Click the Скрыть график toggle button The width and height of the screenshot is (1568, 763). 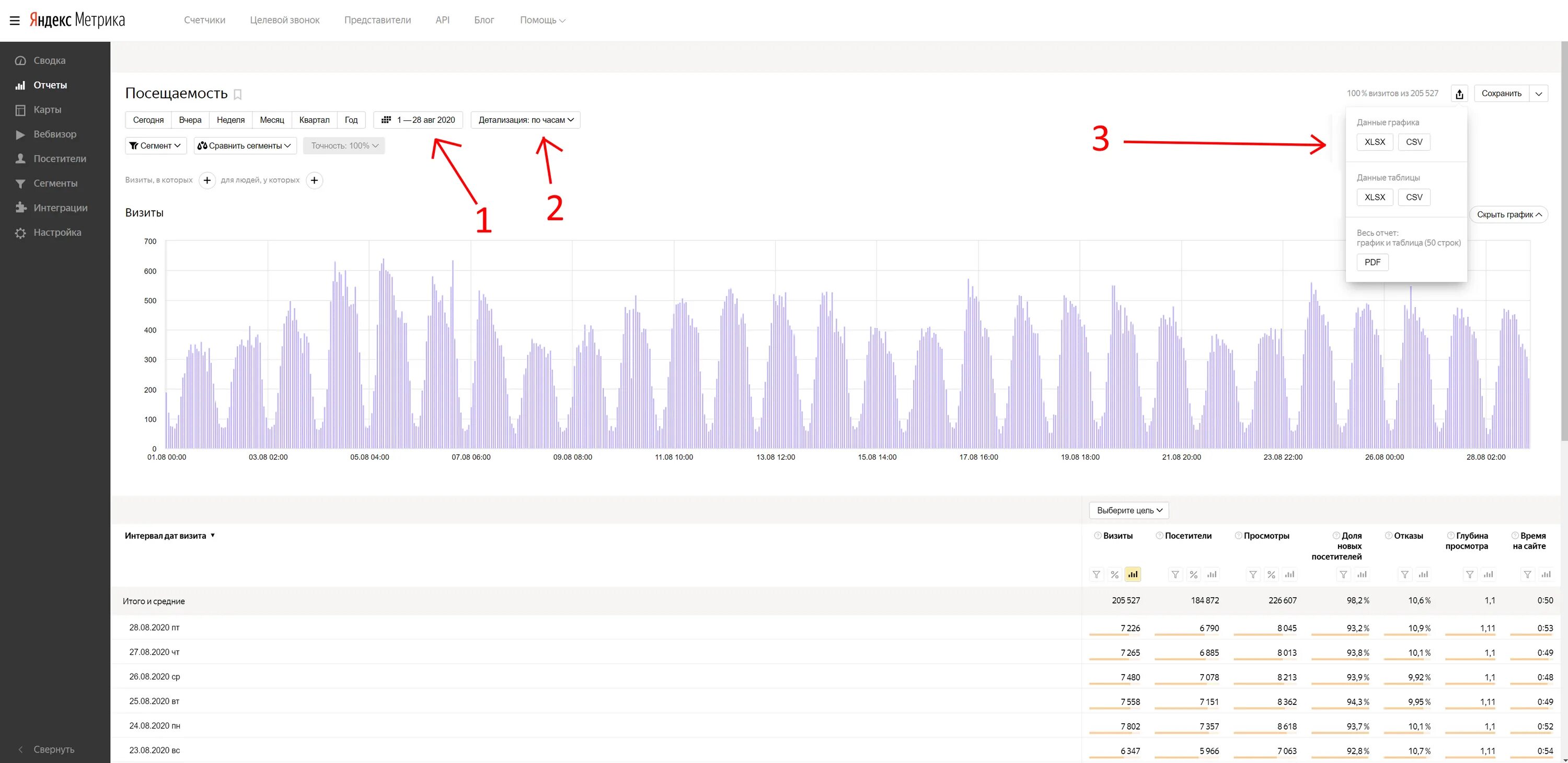point(1508,214)
